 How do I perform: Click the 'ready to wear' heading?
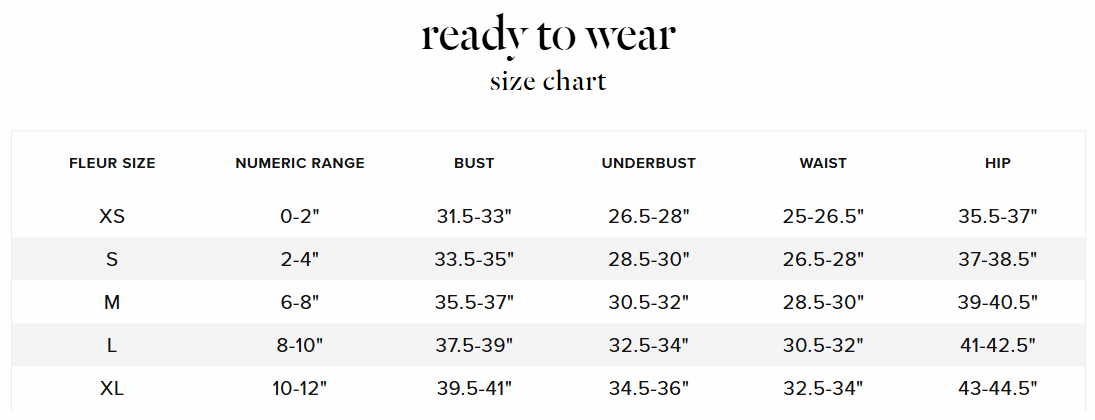coord(548,35)
